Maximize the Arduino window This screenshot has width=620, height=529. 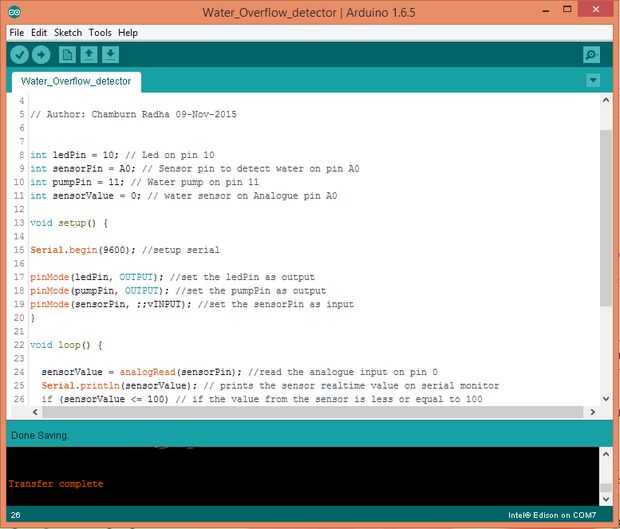(x=567, y=9)
